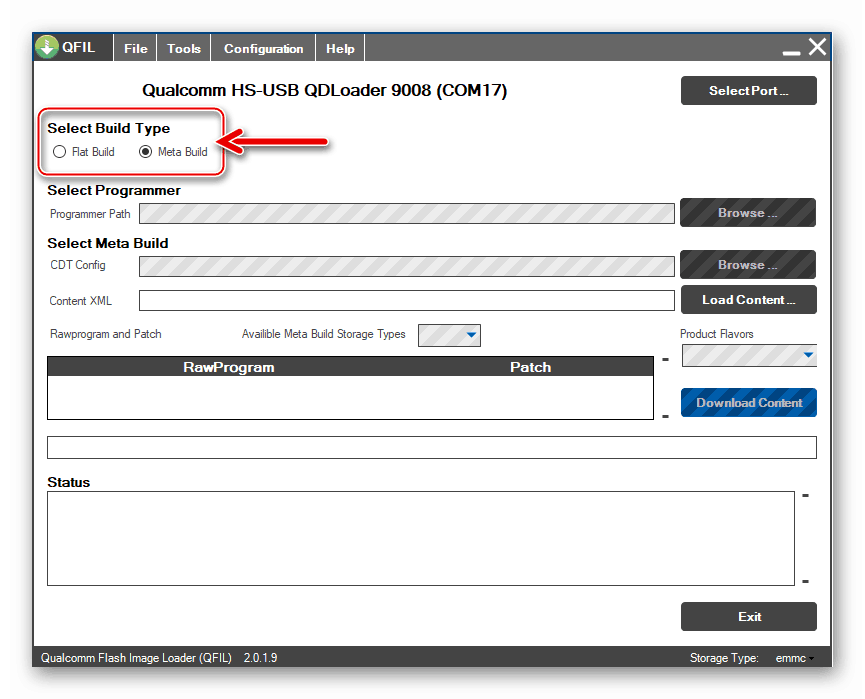Open the Select Port dialog
The image size is (865, 699).
[748, 90]
